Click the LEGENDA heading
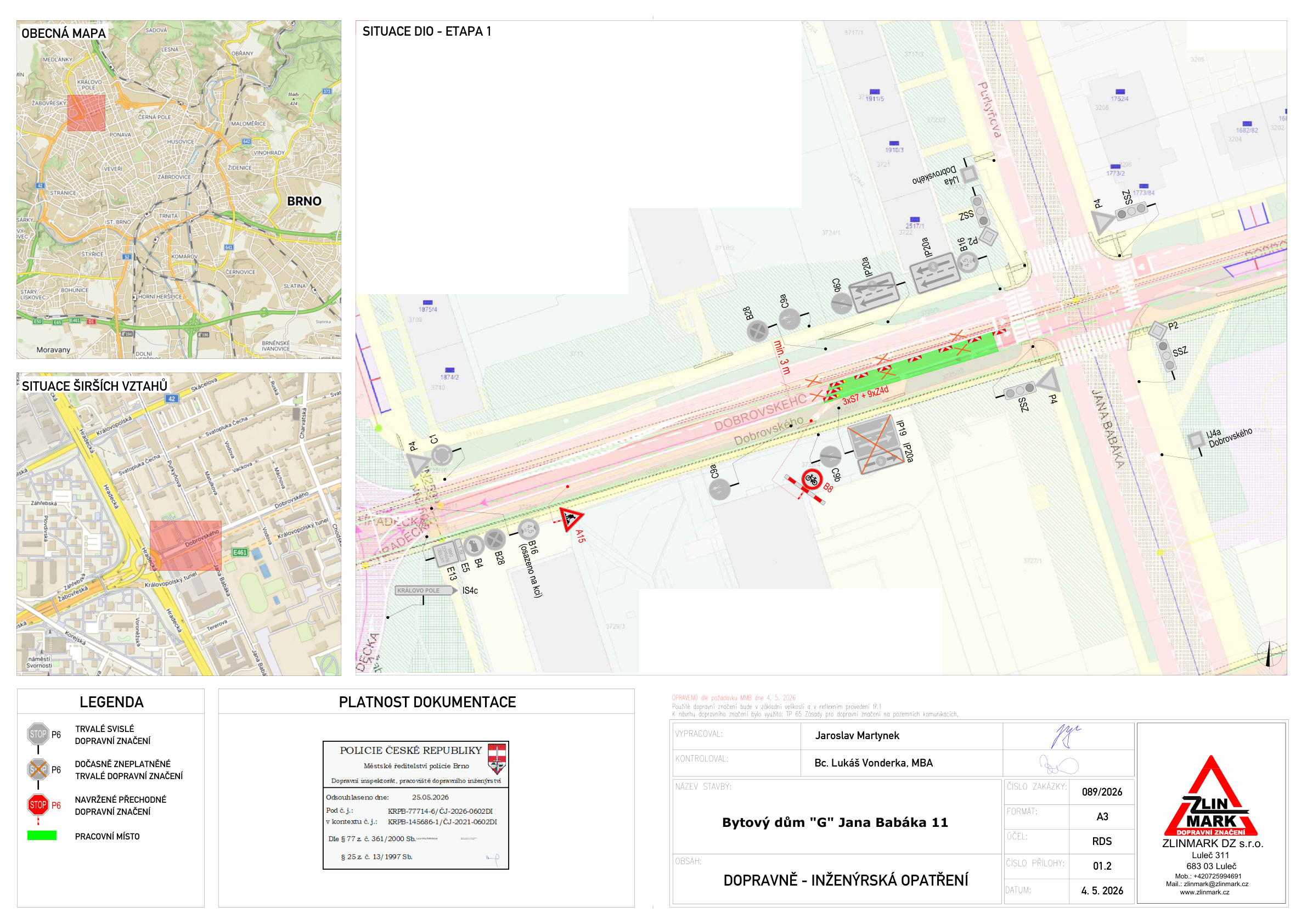Image resolution: width=1307 pixels, height=924 pixels. [111, 702]
